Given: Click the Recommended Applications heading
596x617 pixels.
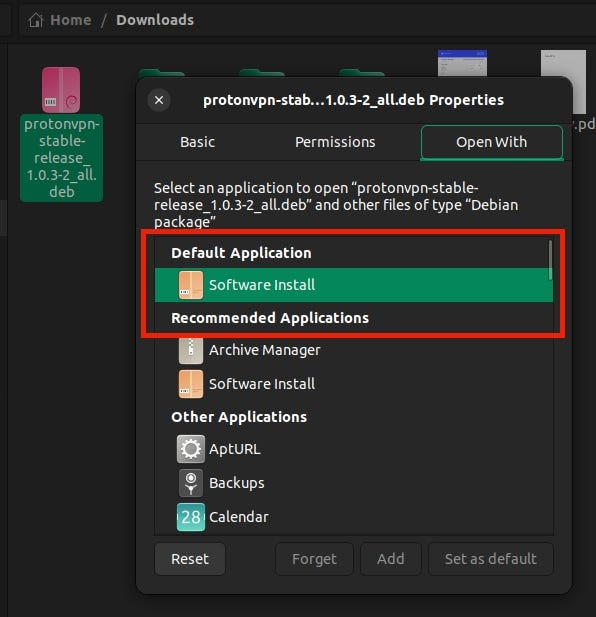Looking at the screenshot, I should click(270, 318).
